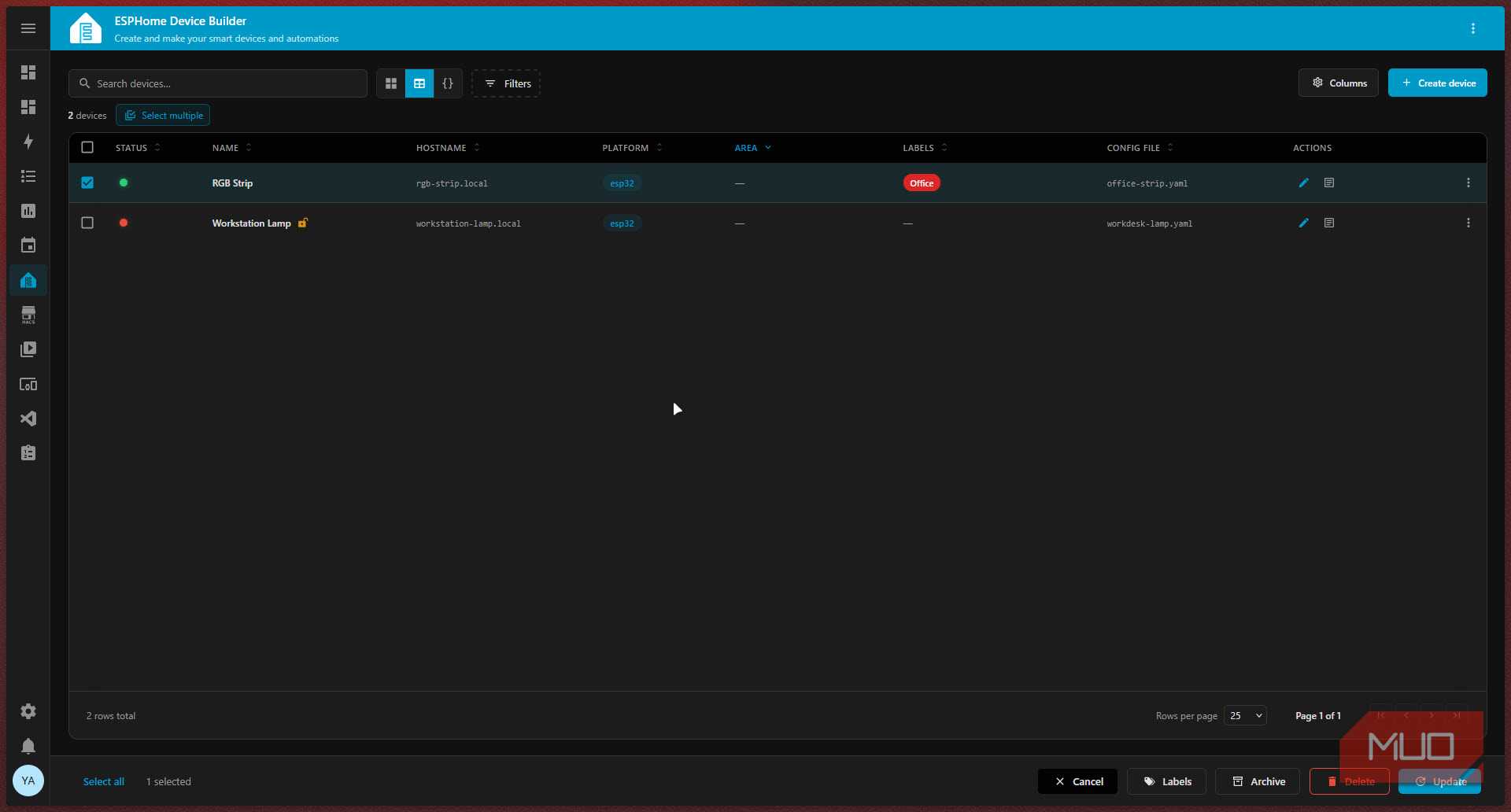
Task: Sort by the Platform column
Action: tap(632, 148)
